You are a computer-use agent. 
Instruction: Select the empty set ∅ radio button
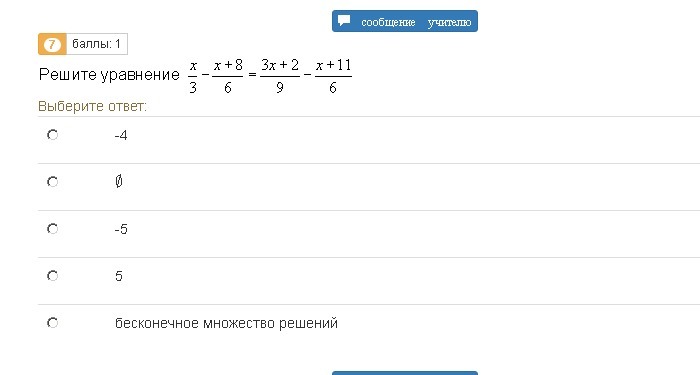[53, 182]
